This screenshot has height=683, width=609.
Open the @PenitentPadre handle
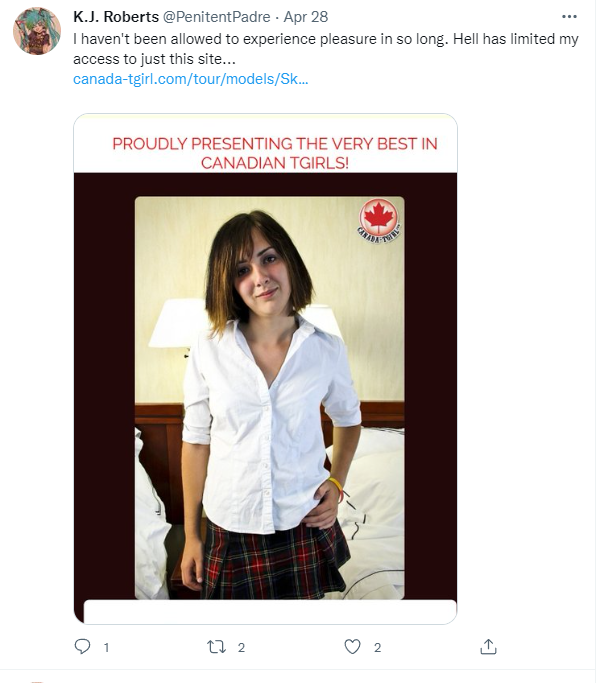coord(217,17)
